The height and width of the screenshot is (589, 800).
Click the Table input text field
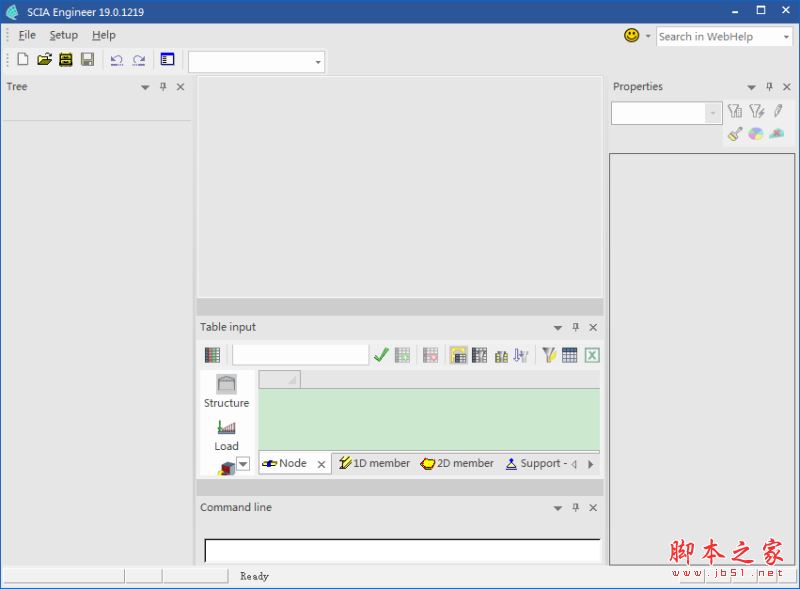[x=300, y=355]
